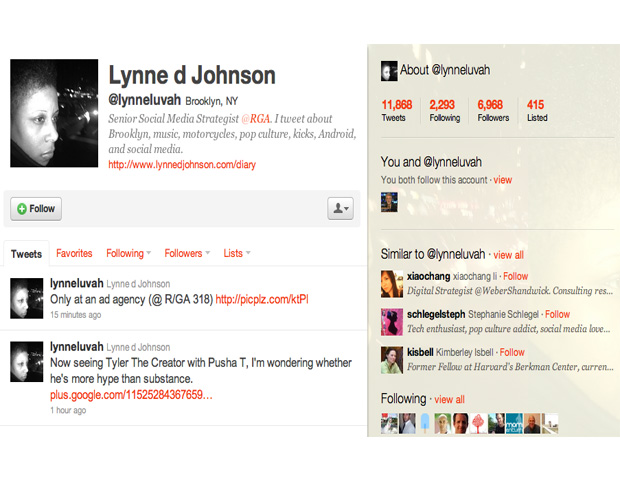
Task: Open the picplz.com link in first tweet
Action: (261, 299)
